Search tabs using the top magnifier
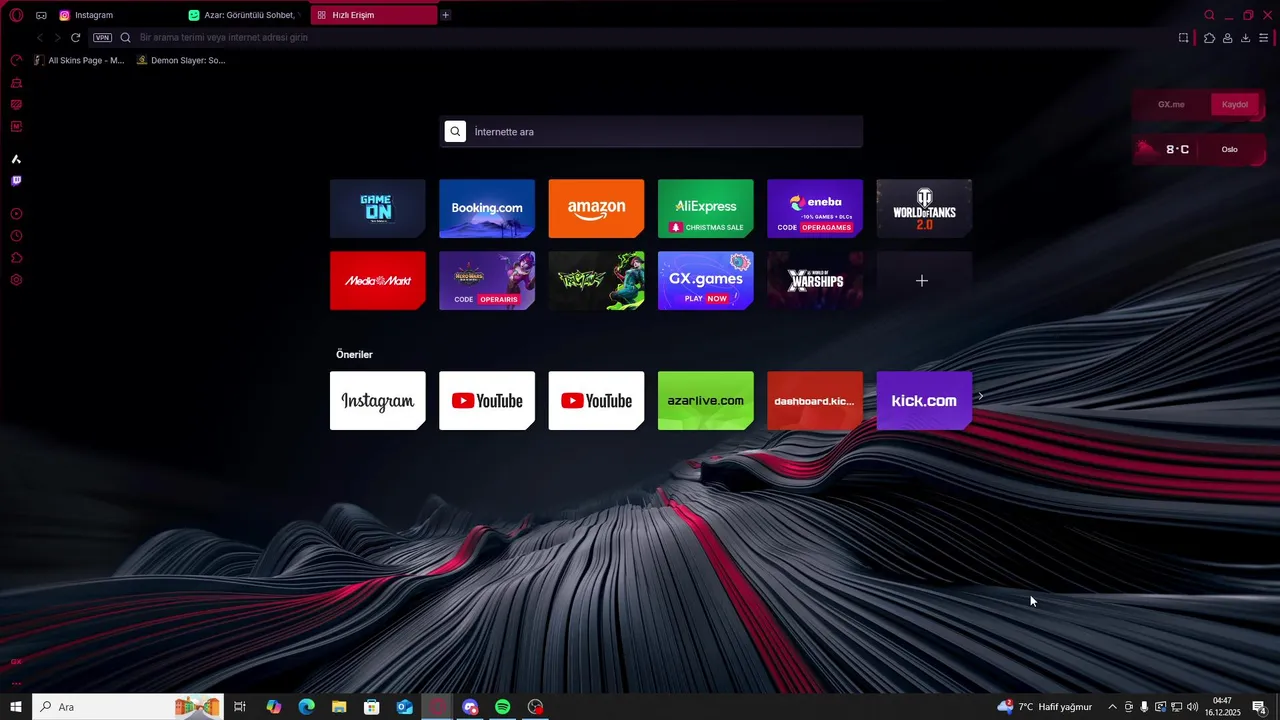This screenshot has width=1280, height=720. click(1209, 15)
